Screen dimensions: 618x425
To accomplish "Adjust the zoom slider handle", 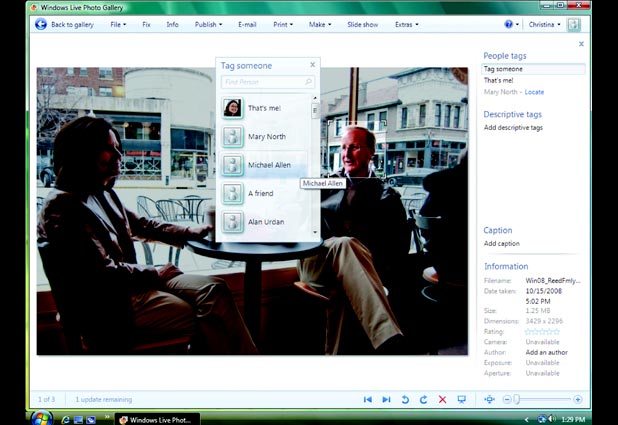I will point(518,400).
